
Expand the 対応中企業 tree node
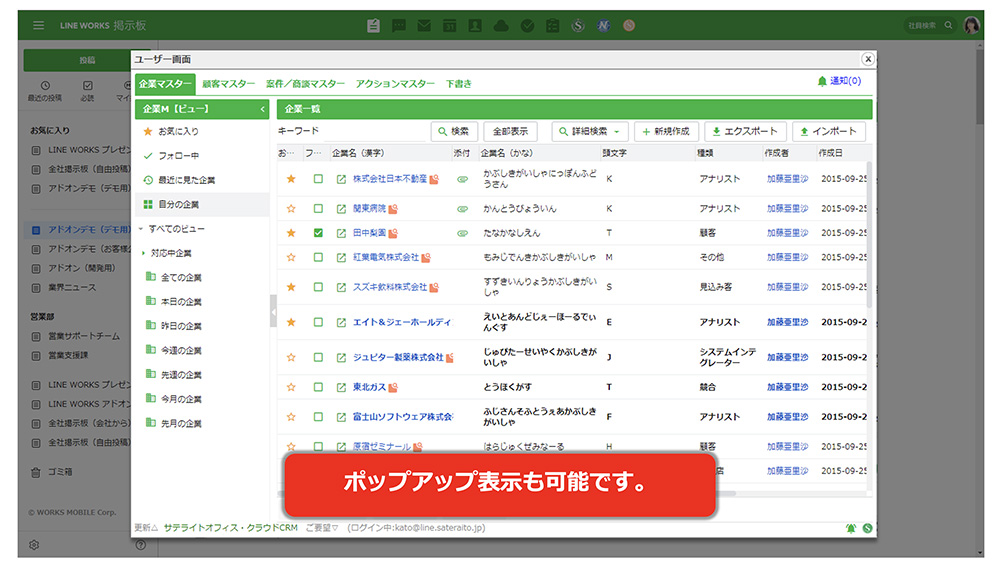point(143,253)
